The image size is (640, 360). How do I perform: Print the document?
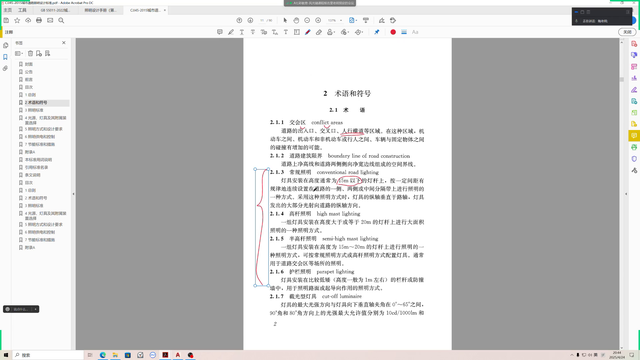[x=39, y=20]
